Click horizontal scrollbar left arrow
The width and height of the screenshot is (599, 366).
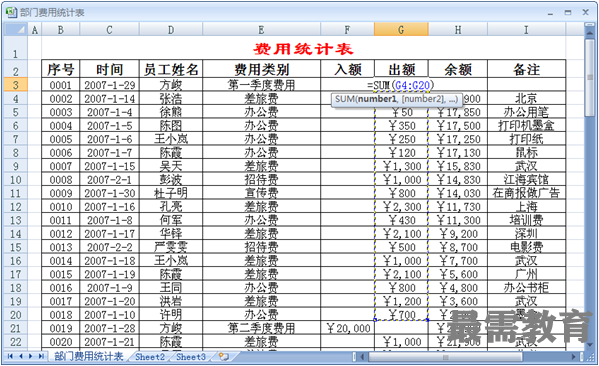[x=363, y=357]
